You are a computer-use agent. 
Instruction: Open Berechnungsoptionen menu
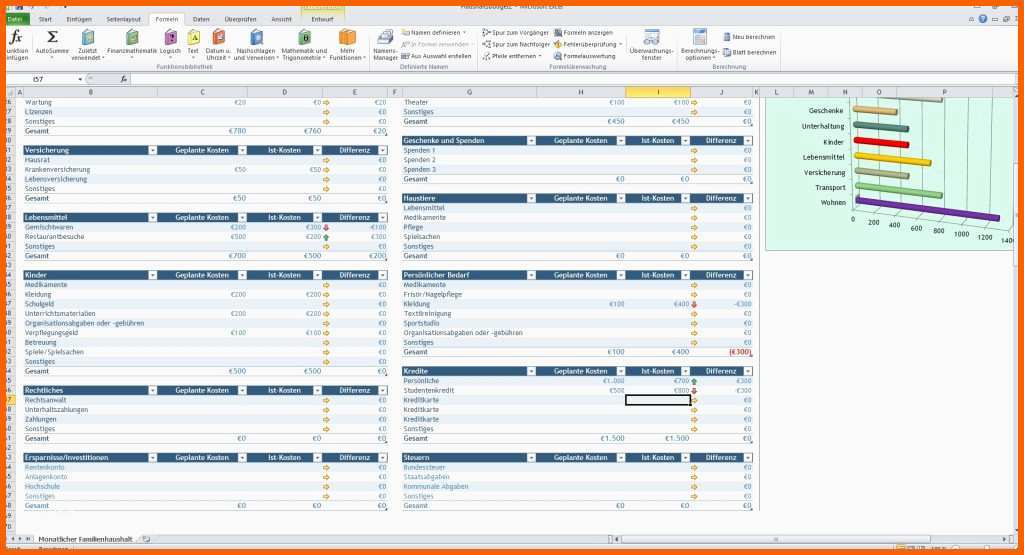[x=699, y=44]
